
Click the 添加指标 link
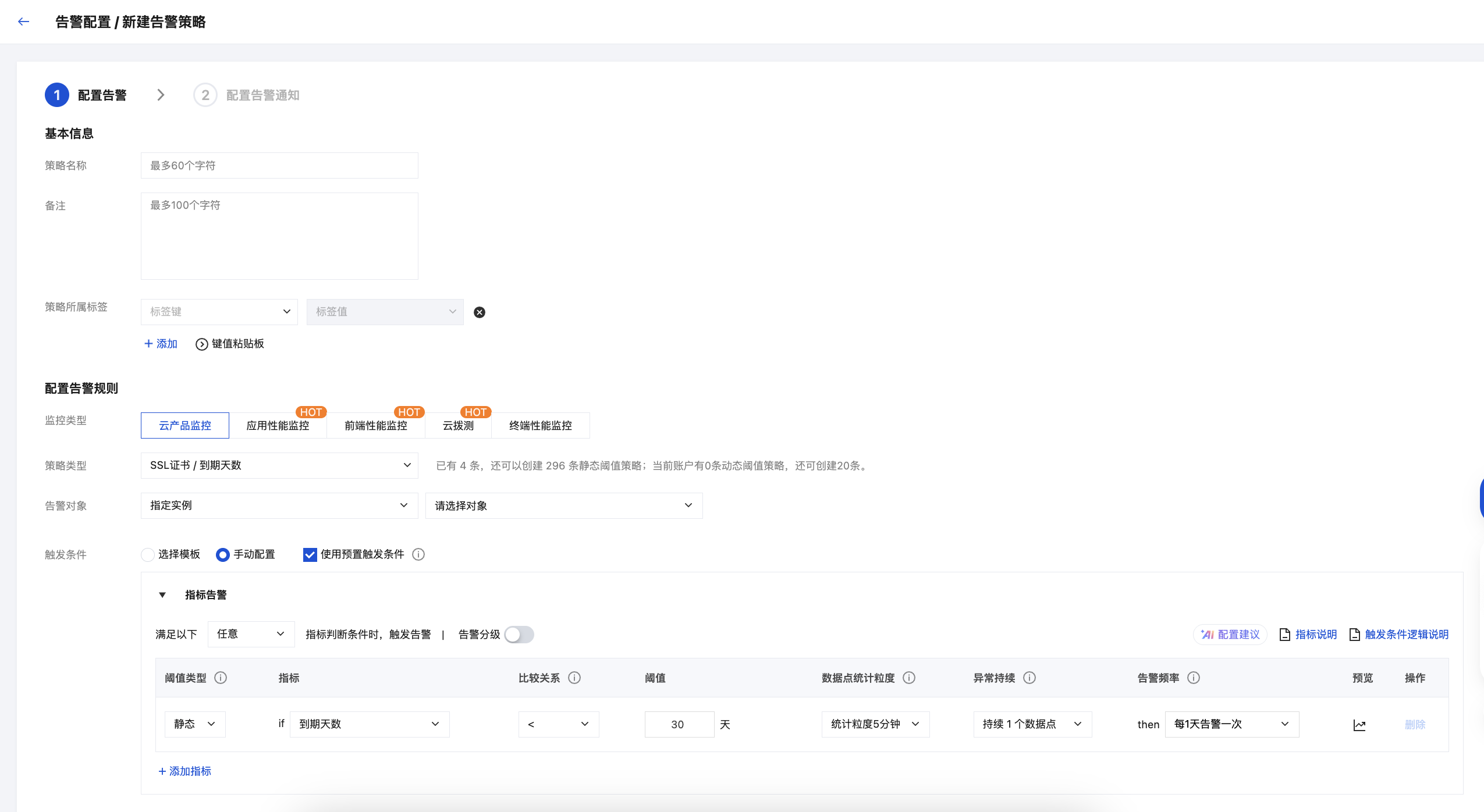[185, 771]
